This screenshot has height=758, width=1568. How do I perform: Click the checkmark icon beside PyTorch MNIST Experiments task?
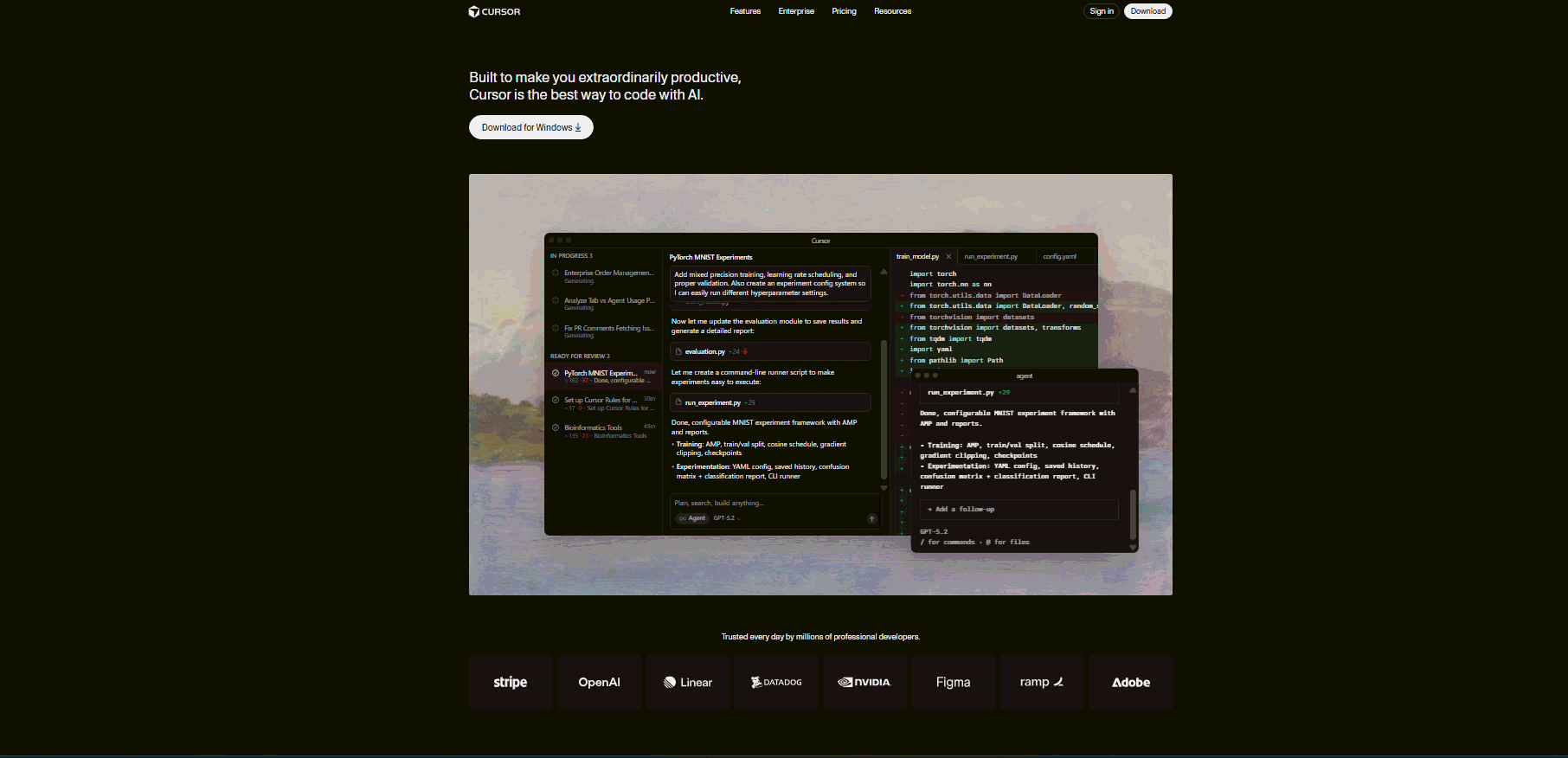pos(556,373)
